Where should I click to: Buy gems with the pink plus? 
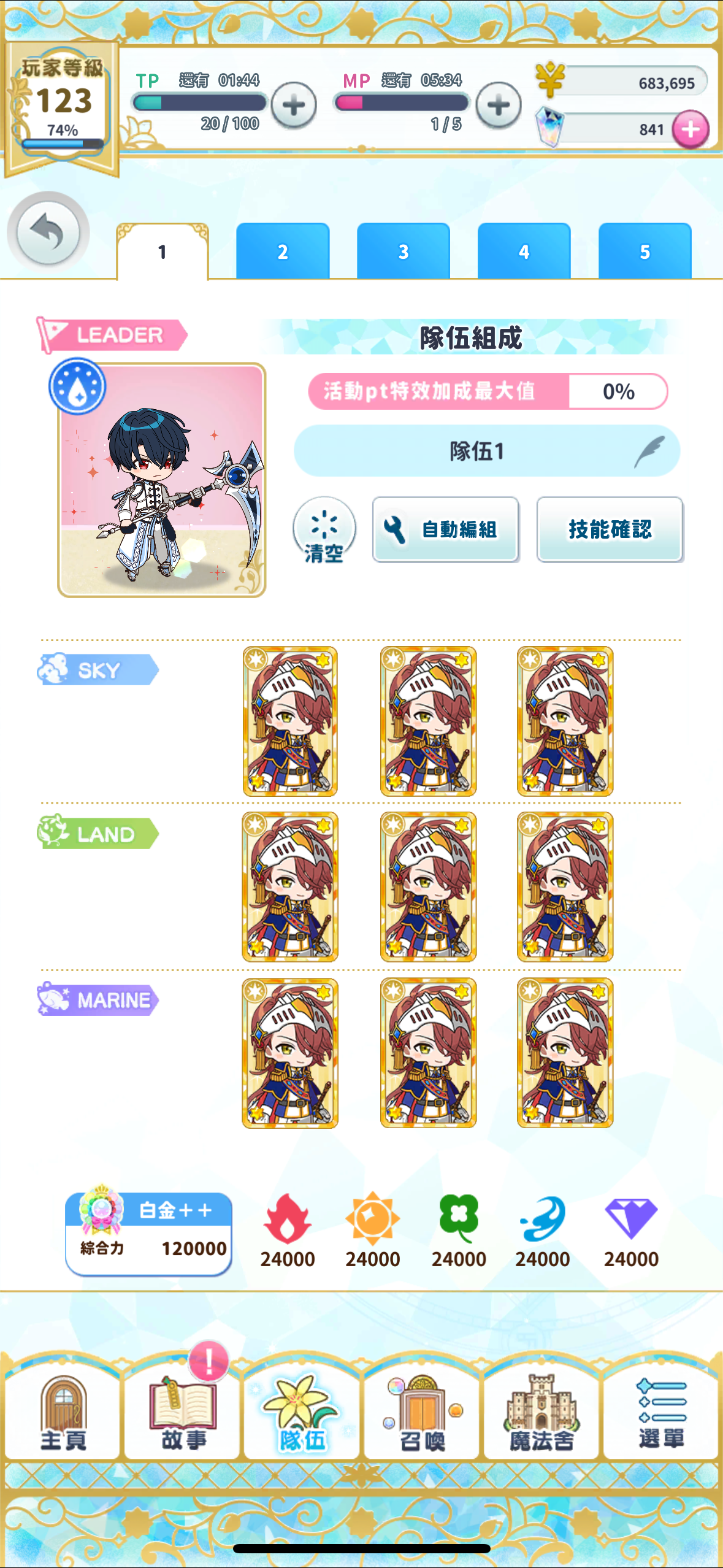coord(690,129)
